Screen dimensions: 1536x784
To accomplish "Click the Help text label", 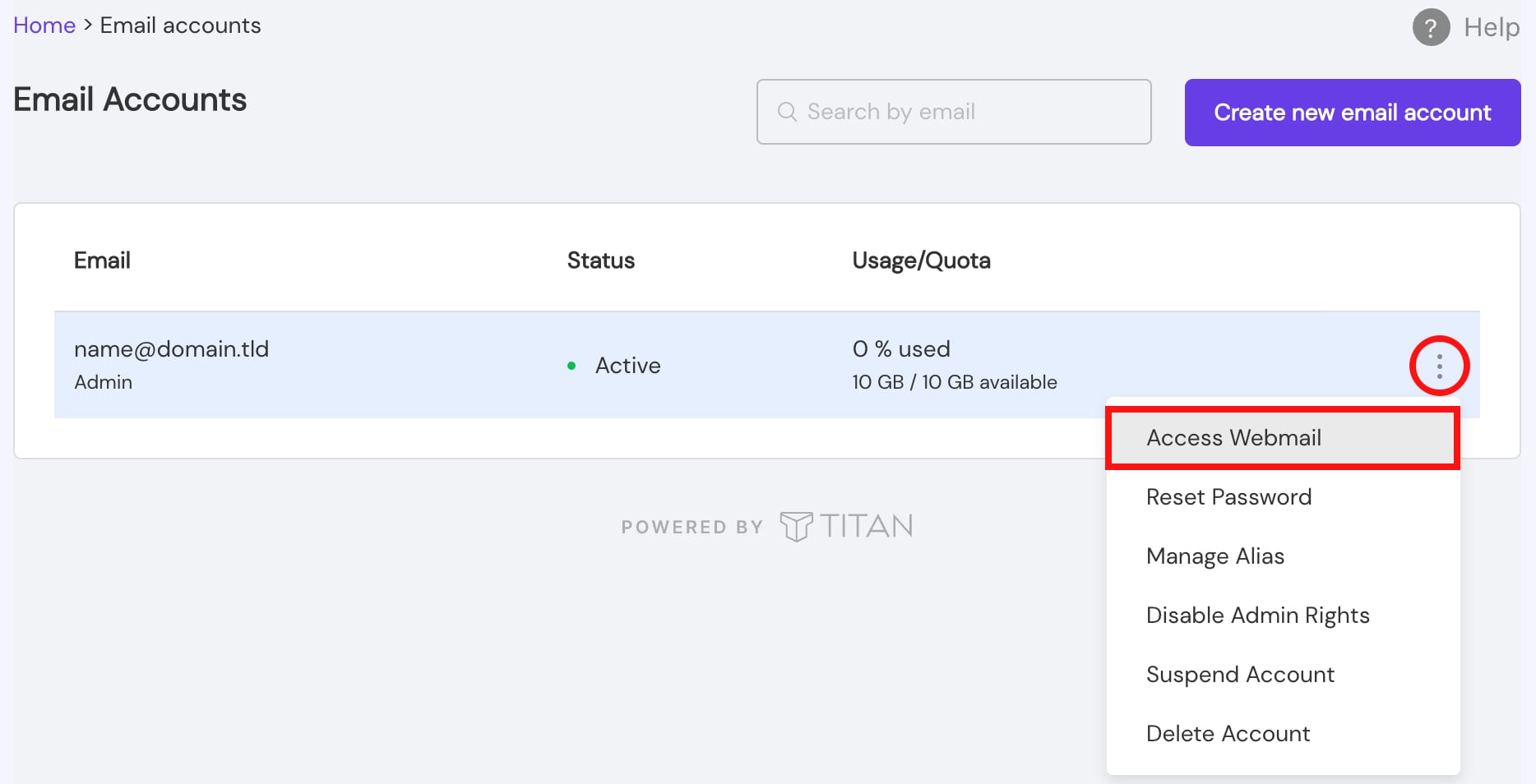I will 1491,28.
